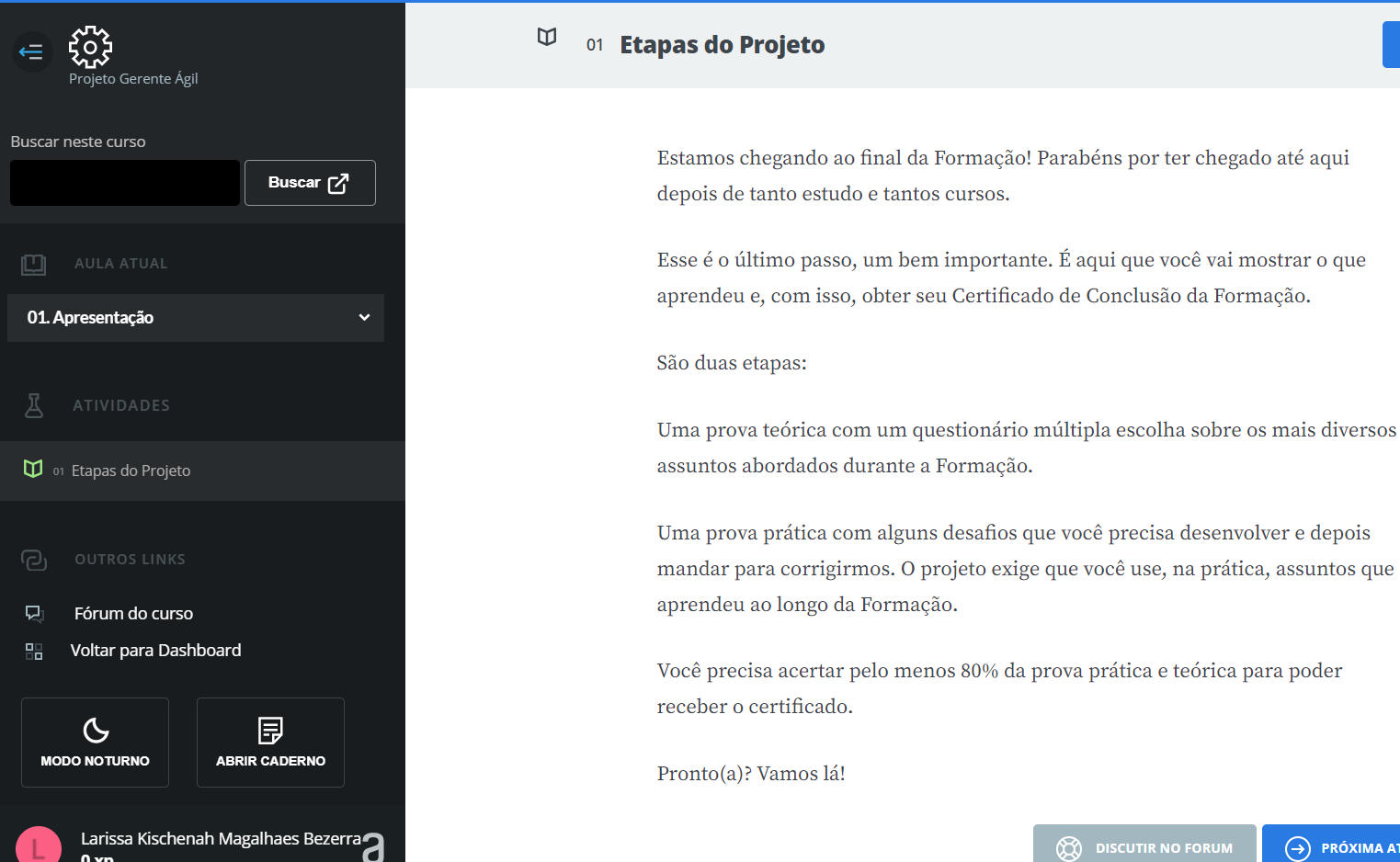Screen dimensions: 1400x862
Task: Click DISCUTIR NO FORUM button
Action: pos(1144,845)
